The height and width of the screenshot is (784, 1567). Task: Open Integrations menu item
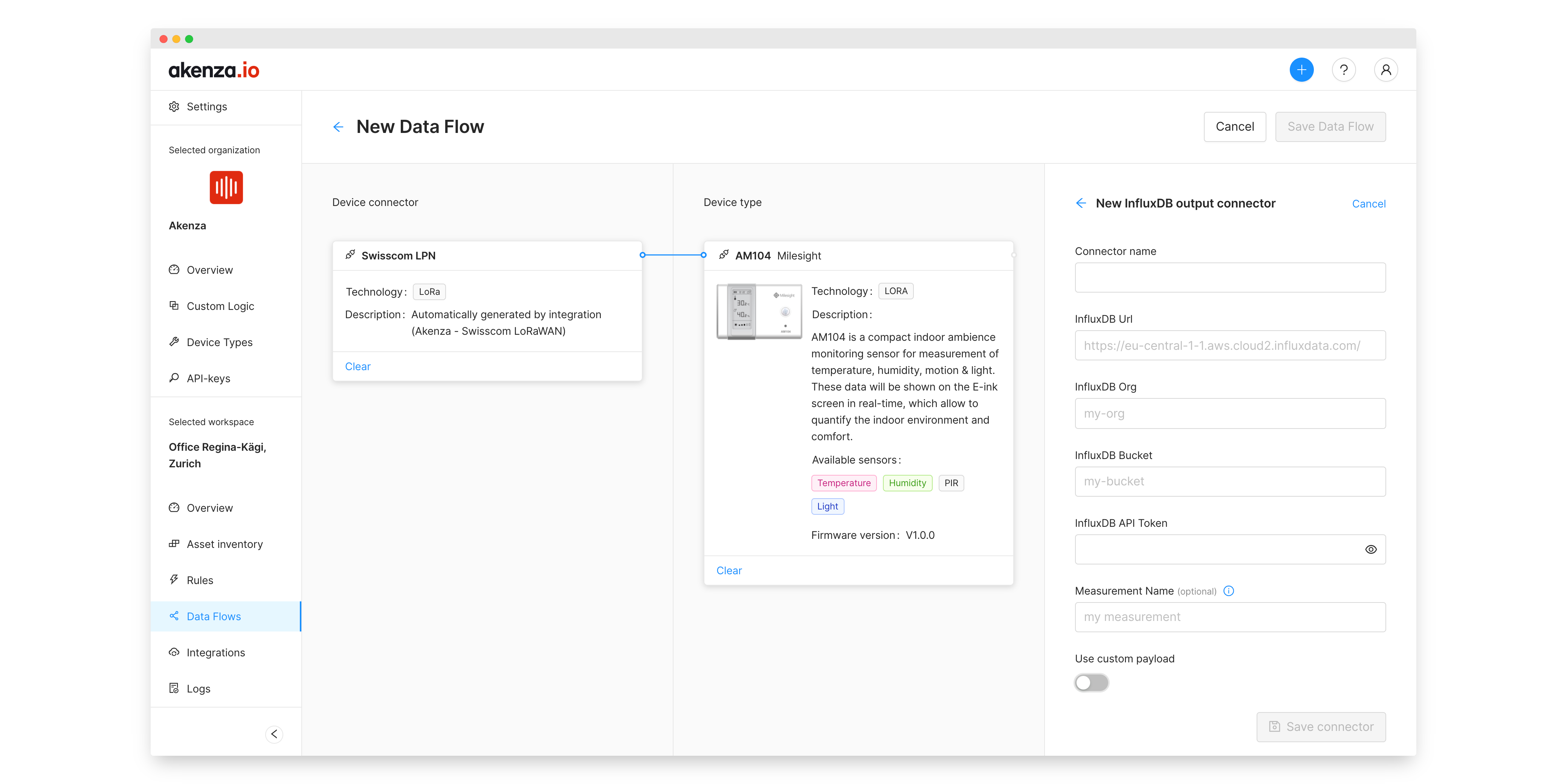click(226, 652)
